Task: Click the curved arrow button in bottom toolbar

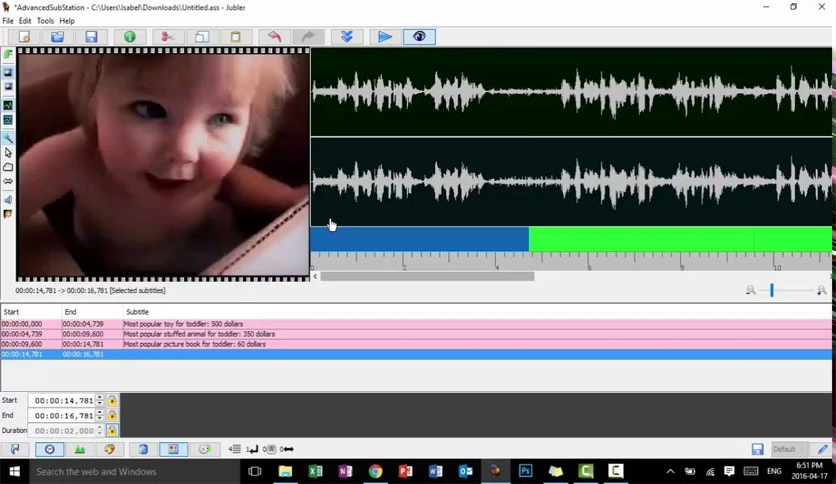Action: point(14,449)
